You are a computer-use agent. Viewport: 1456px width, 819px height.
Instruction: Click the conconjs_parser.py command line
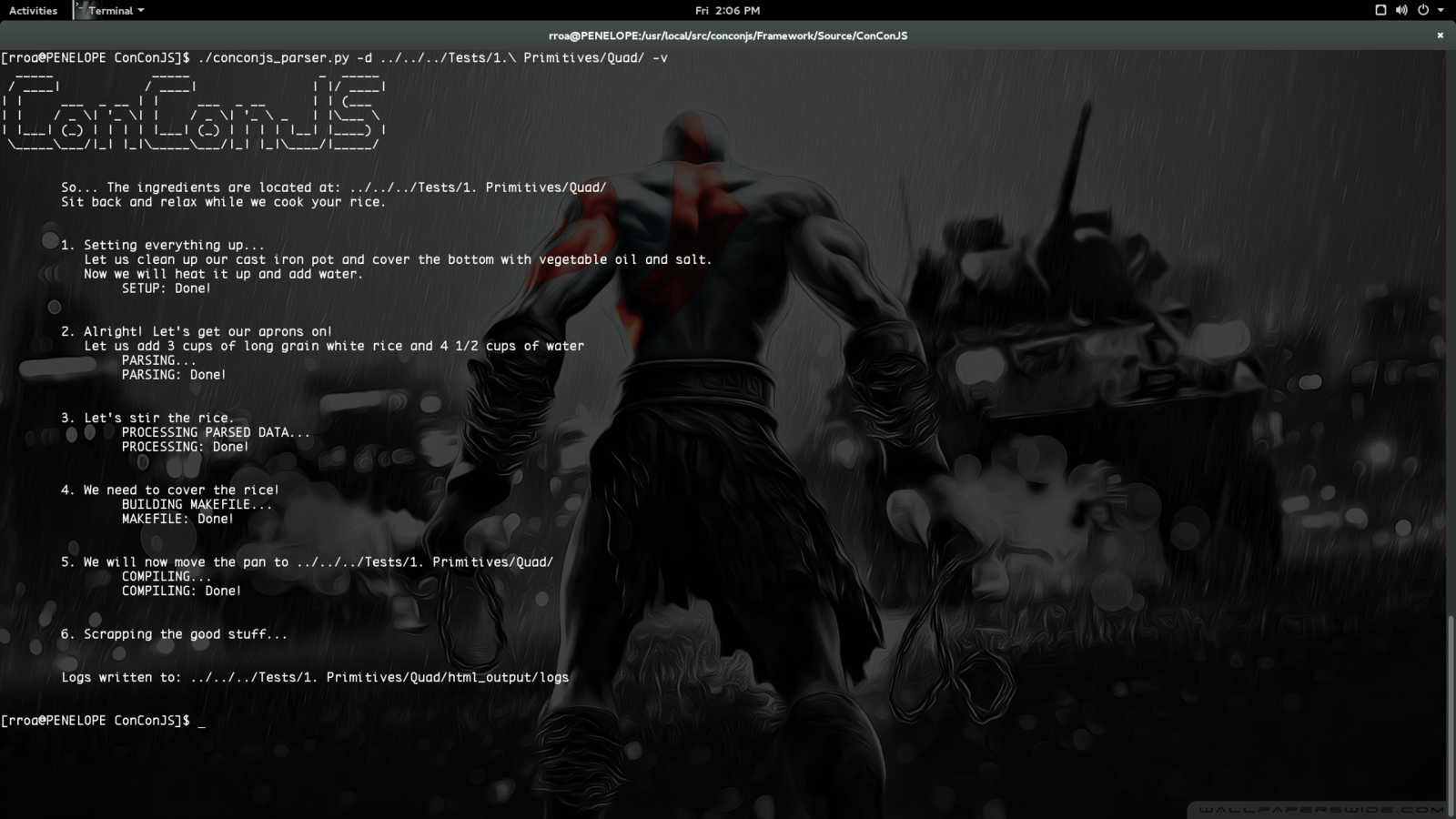(x=334, y=57)
